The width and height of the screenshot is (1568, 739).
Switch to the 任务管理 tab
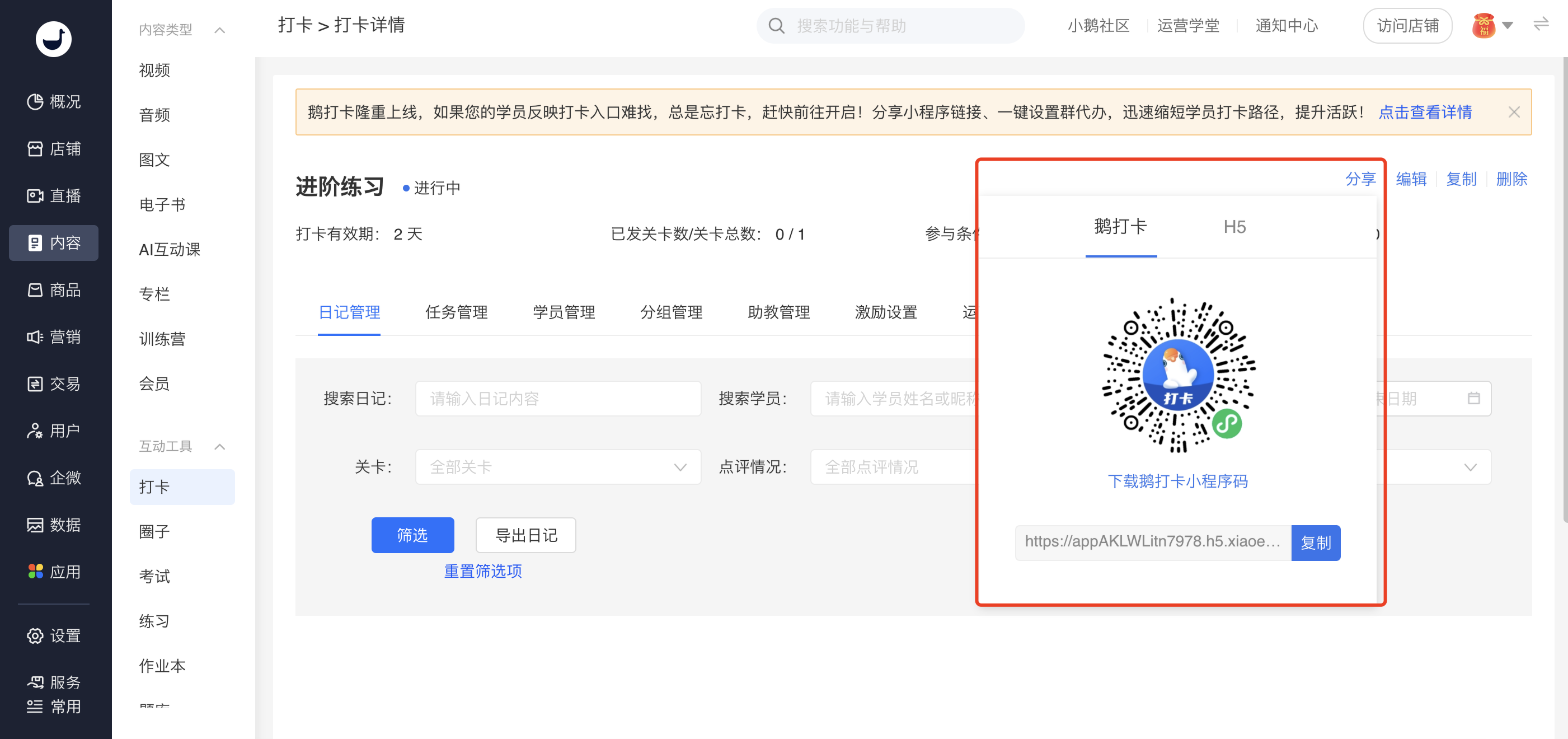point(456,312)
